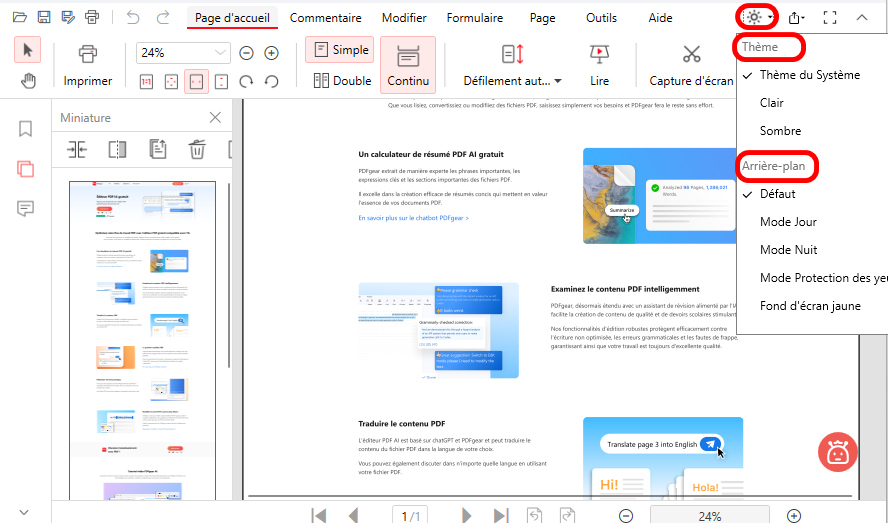This screenshot has width=888, height=523.
Task: Click the Imprimer printer button
Action: click(88, 66)
